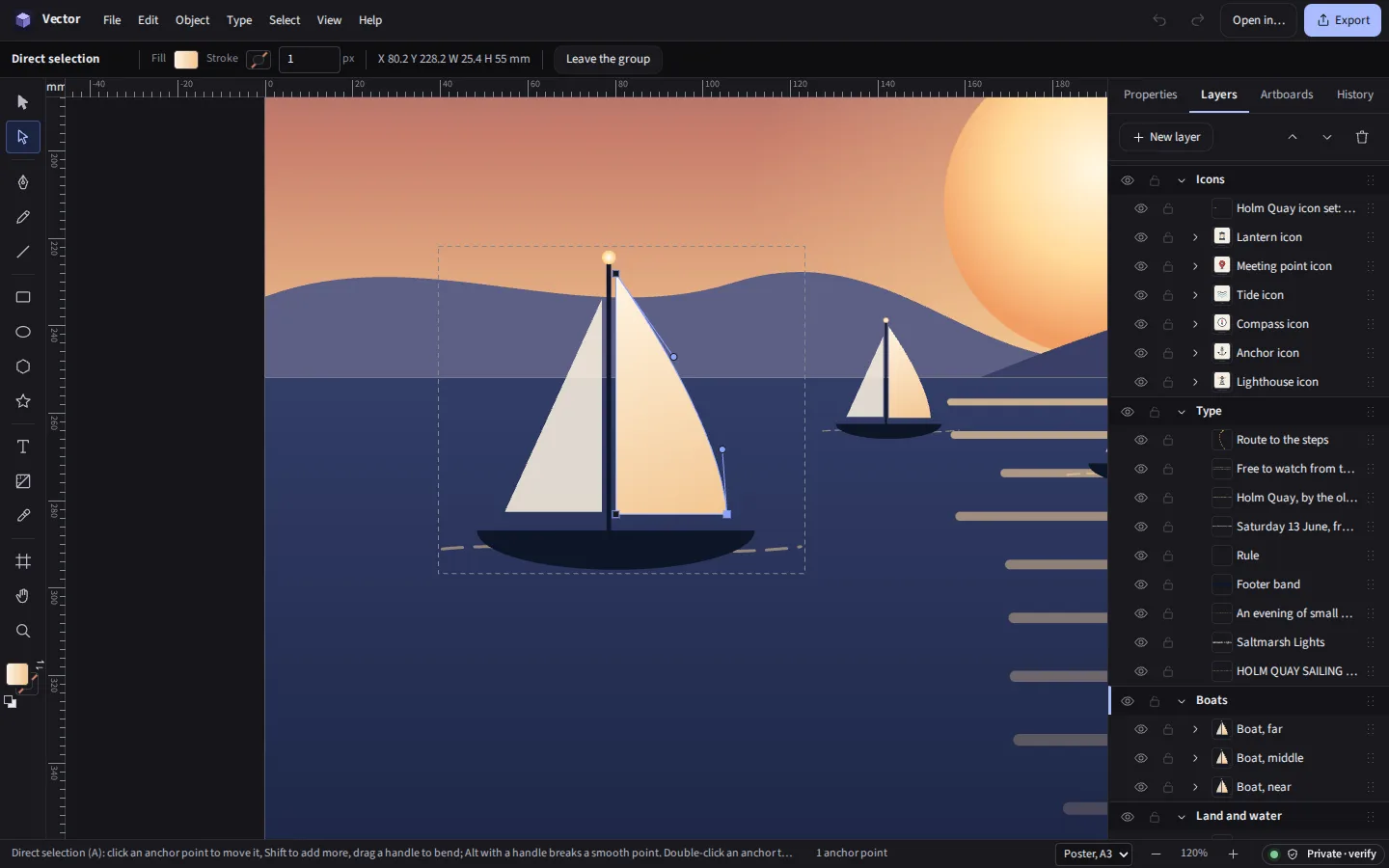Screen dimensions: 1389x868
Task: Click the Leave the group button
Action: tap(608, 59)
